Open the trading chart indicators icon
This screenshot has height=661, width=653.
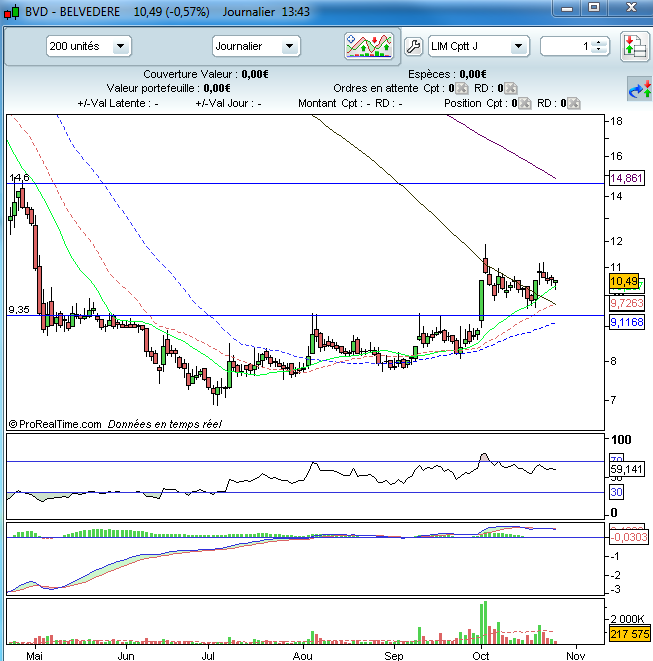point(369,46)
